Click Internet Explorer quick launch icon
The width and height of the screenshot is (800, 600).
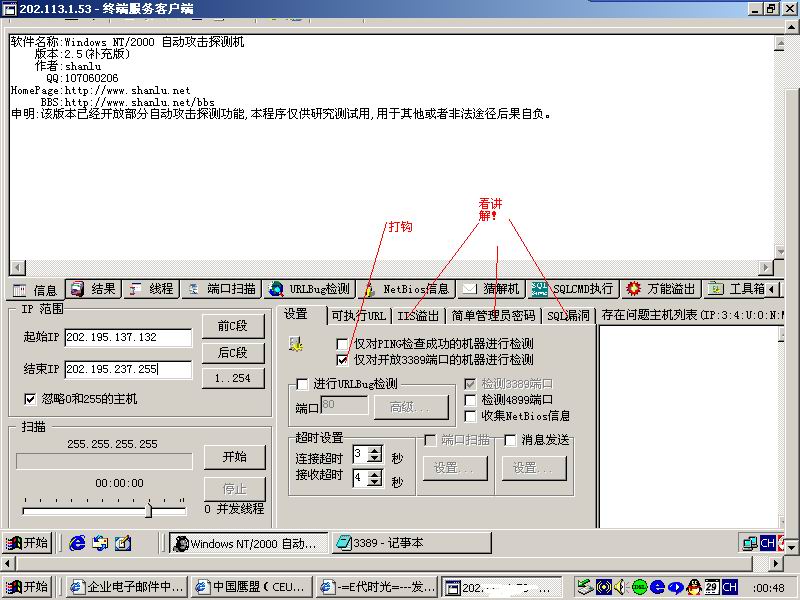(77, 543)
